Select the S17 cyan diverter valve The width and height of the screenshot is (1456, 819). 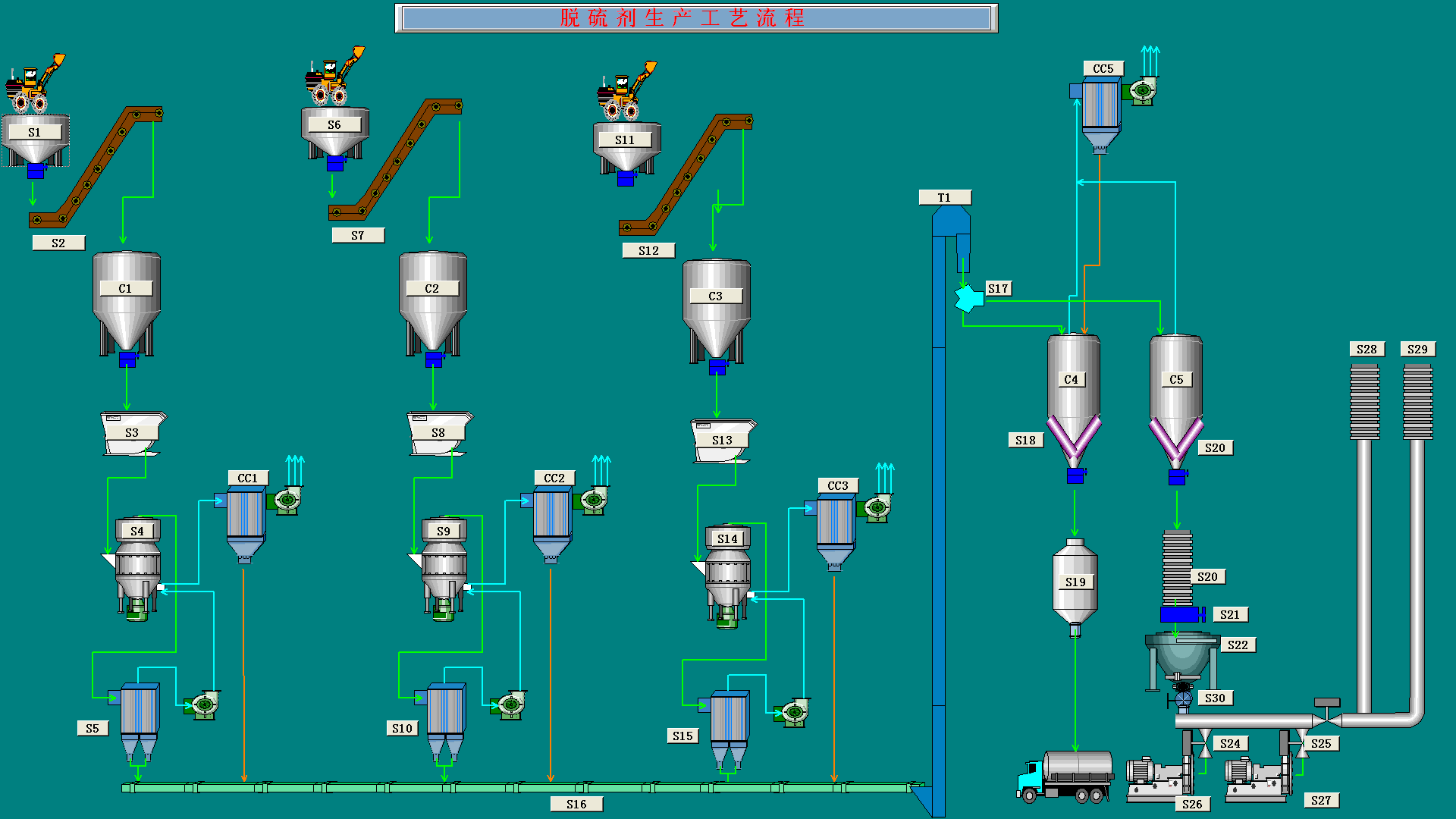[968, 298]
